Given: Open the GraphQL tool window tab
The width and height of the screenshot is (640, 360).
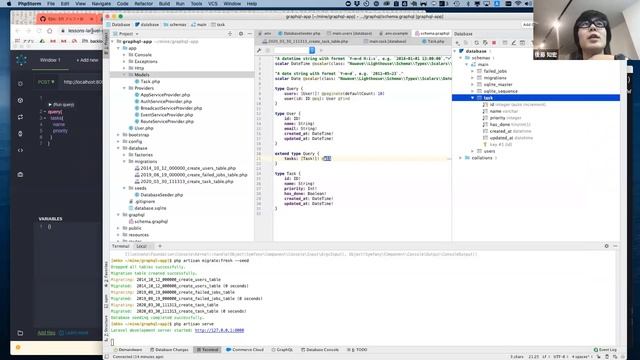Looking at the screenshot, I should coord(282,350).
